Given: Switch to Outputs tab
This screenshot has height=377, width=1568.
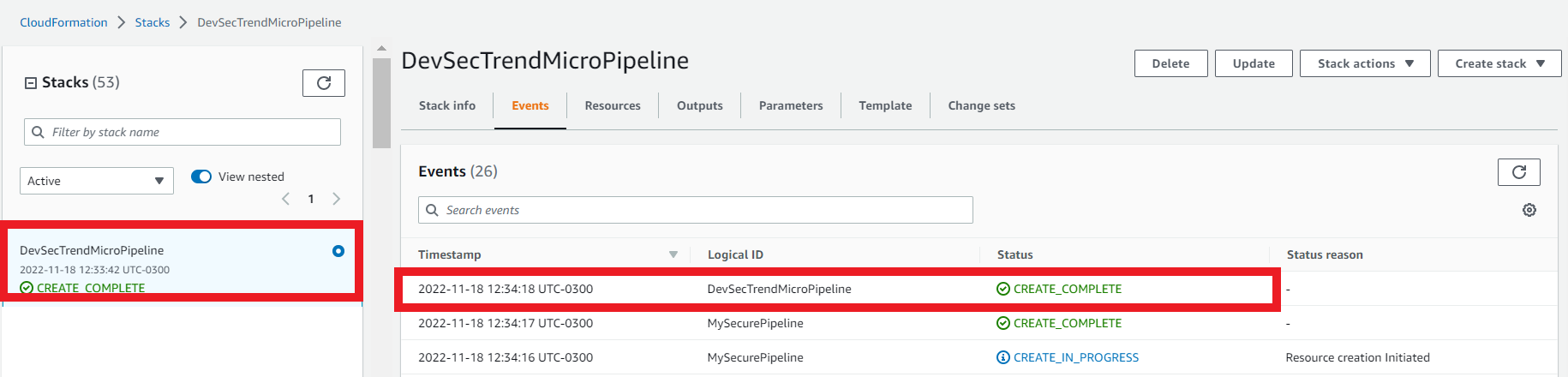Looking at the screenshot, I should [x=700, y=105].
